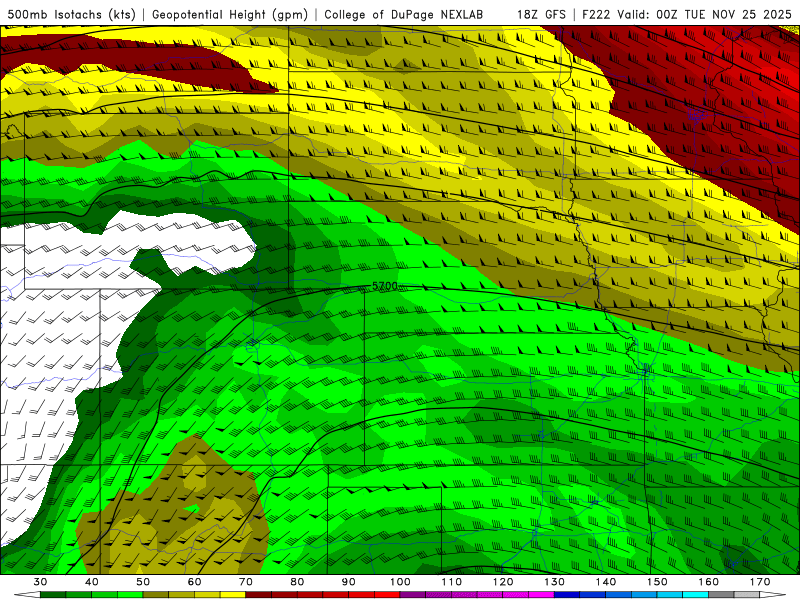Screen dimensions: 800x600
Task: Click the '120' value on the color scale
Action: (x=503, y=582)
